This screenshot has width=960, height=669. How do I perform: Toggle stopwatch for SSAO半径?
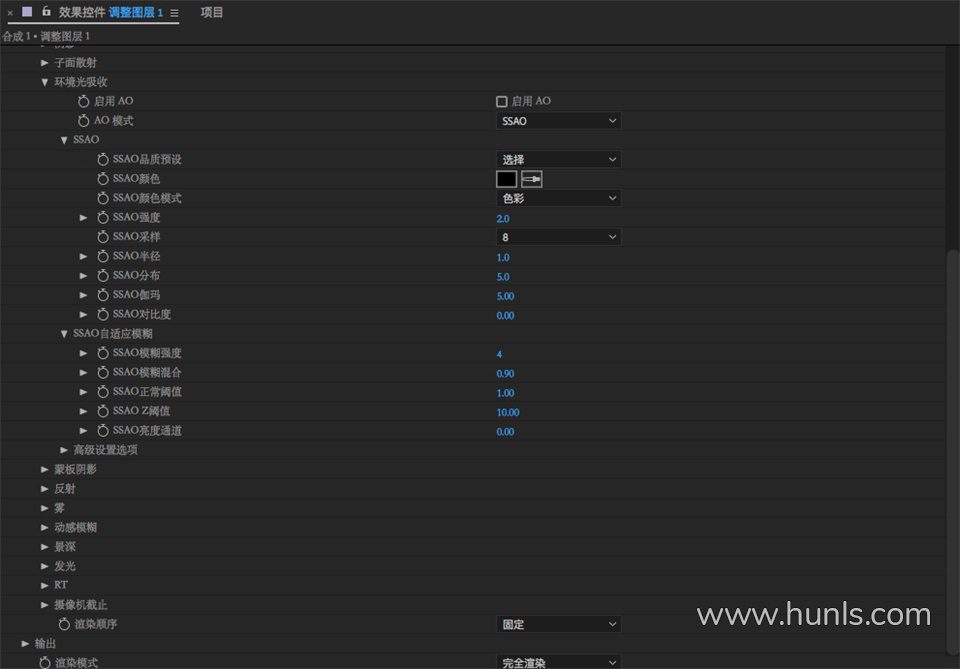tap(103, 256)
